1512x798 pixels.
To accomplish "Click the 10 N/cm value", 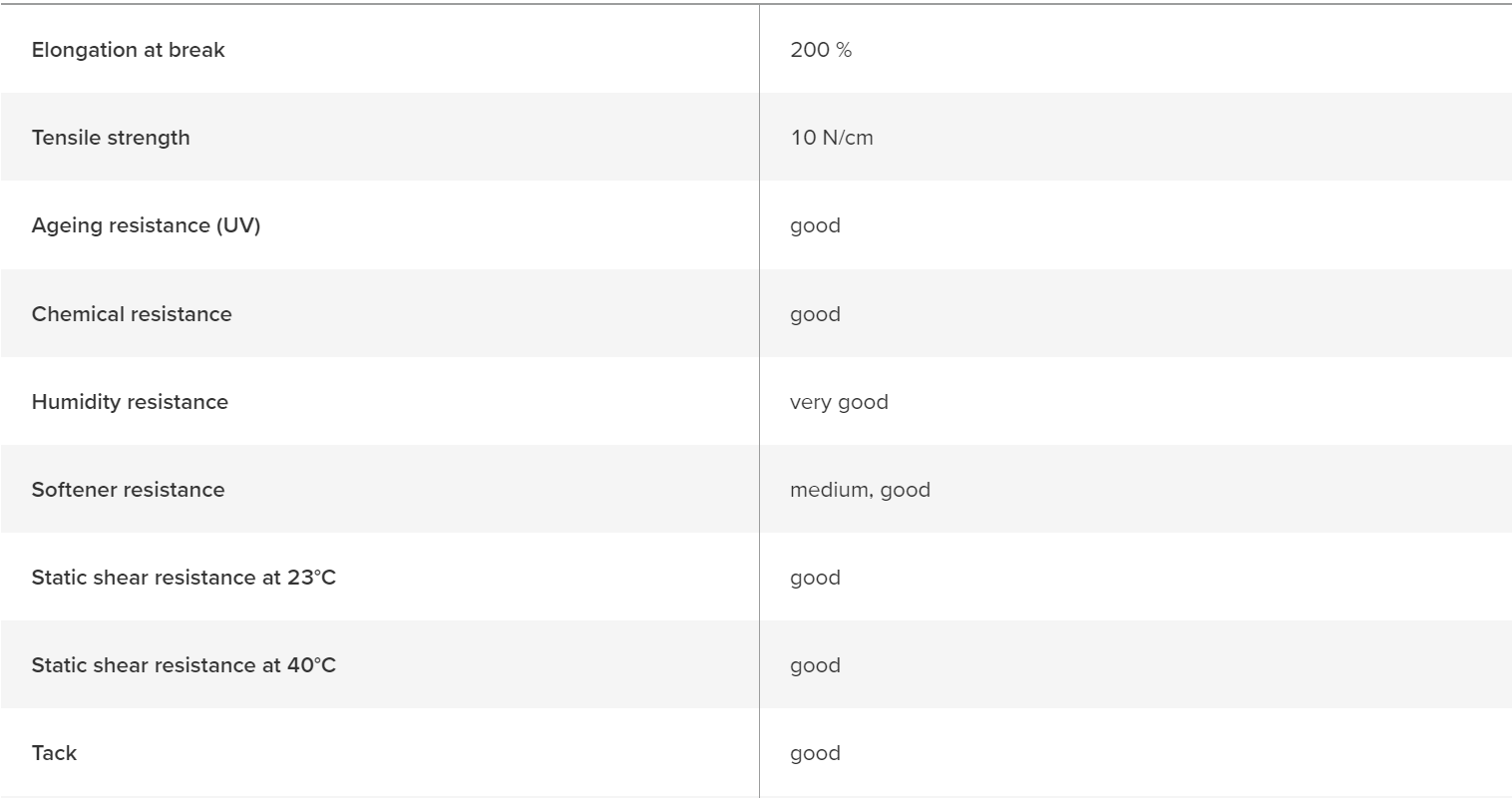I will tap(832, 138).
